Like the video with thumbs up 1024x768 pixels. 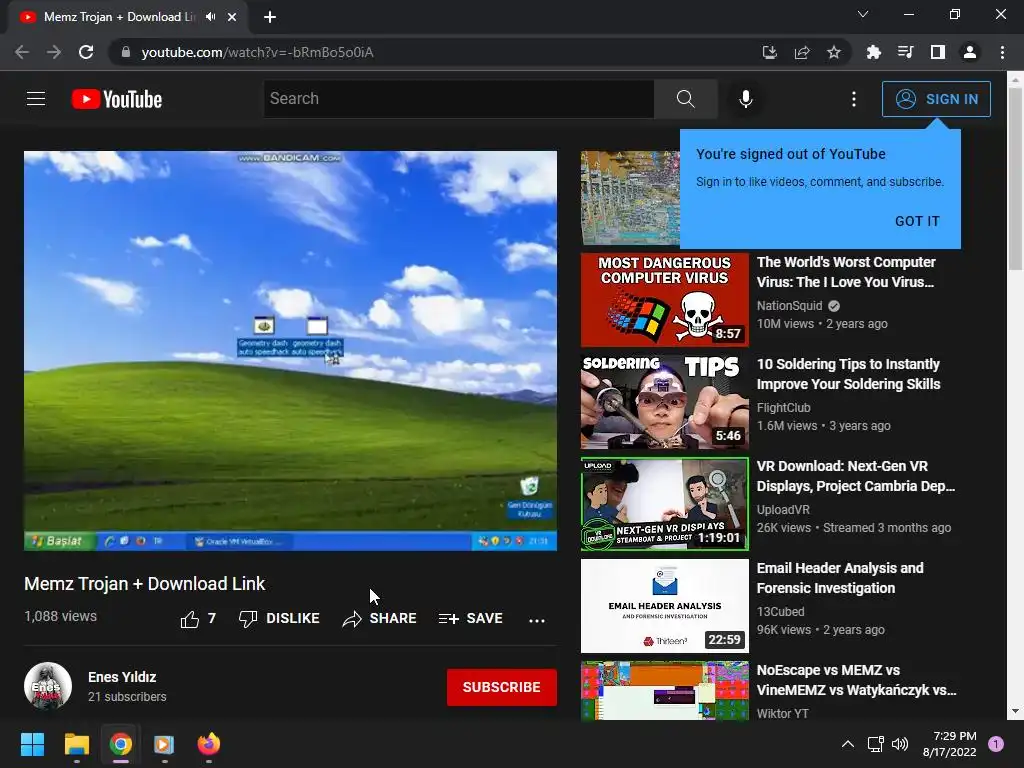click(198, 618)
